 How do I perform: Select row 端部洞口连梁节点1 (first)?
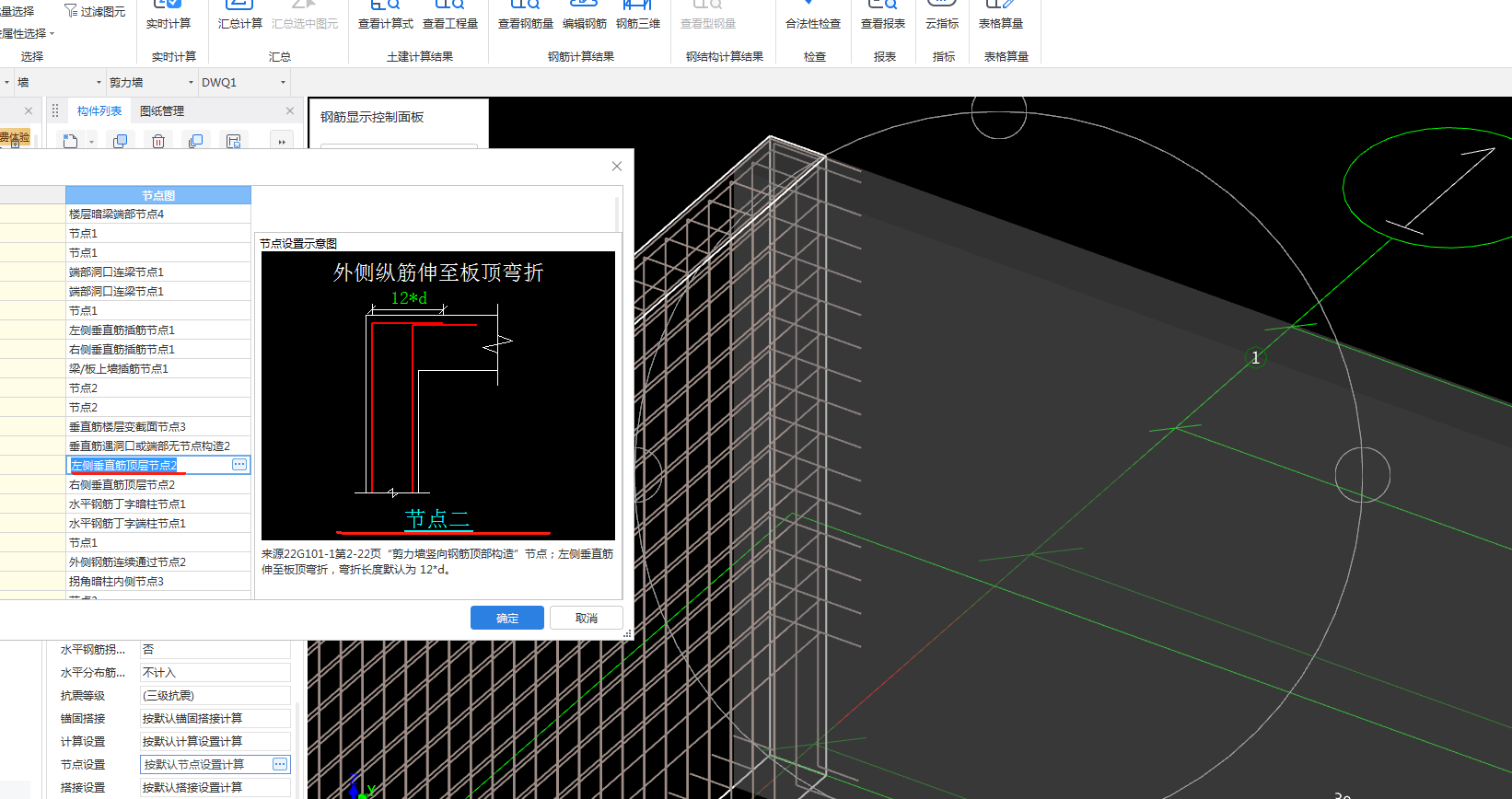pos(158,272)
